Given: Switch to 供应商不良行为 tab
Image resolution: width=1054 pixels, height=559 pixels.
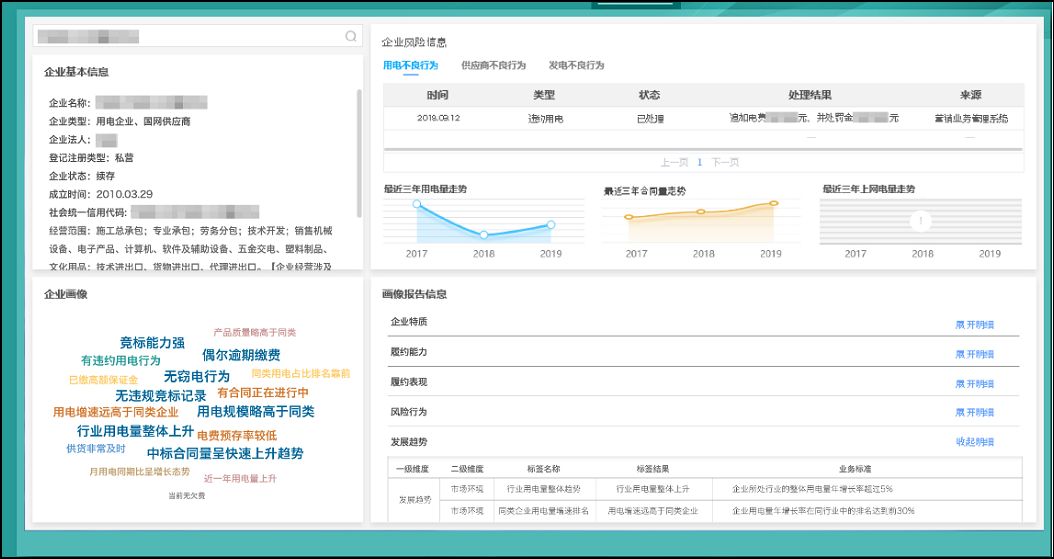Looking at the screenshot, I should coord(493,65).
